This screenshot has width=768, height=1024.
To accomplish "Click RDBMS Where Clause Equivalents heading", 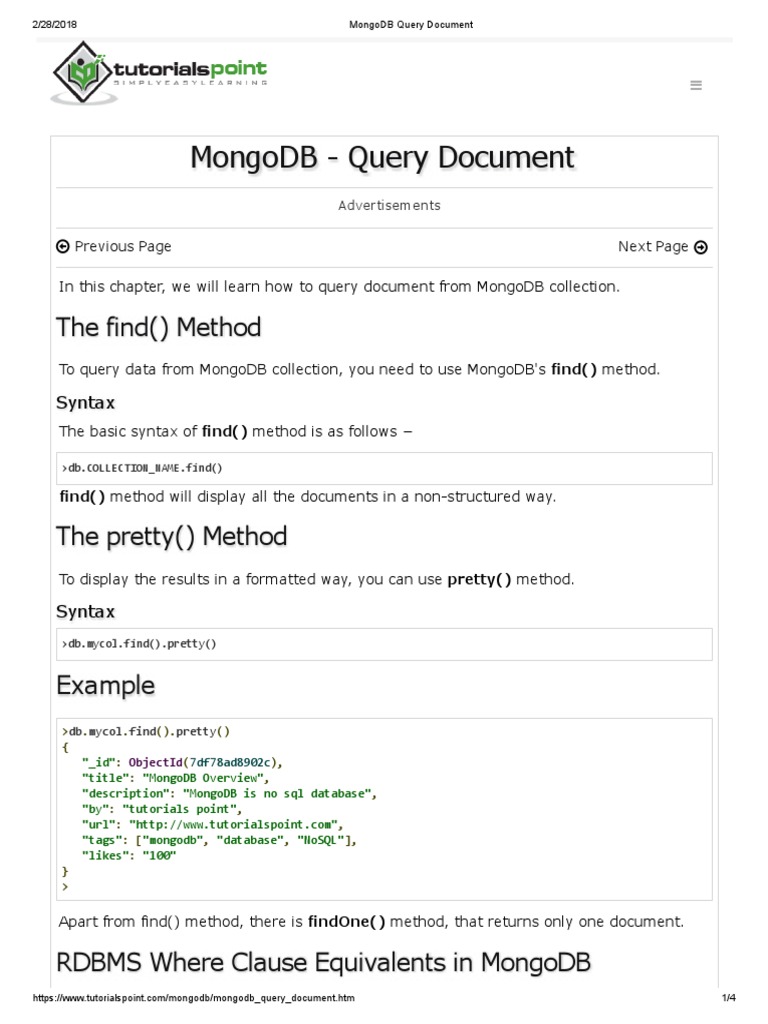I will (x=323, y=962).
